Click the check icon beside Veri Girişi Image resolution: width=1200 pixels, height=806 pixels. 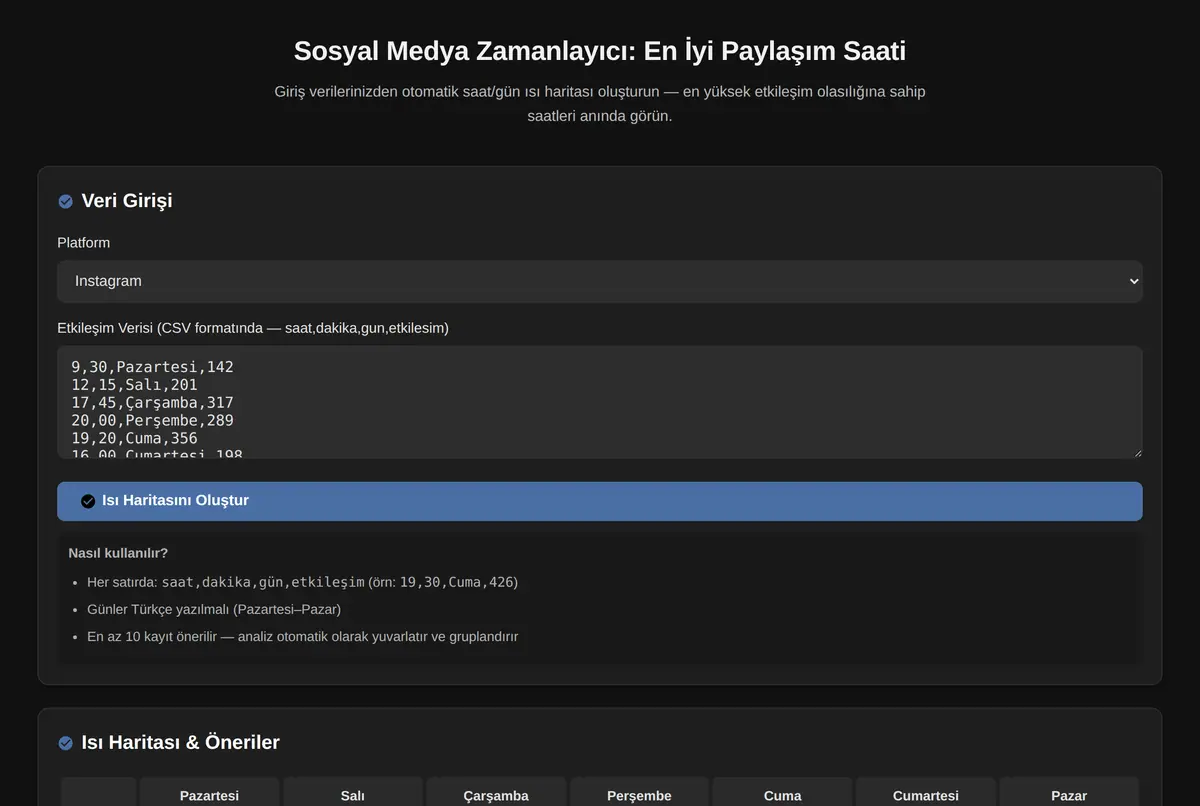coord(66,201)
